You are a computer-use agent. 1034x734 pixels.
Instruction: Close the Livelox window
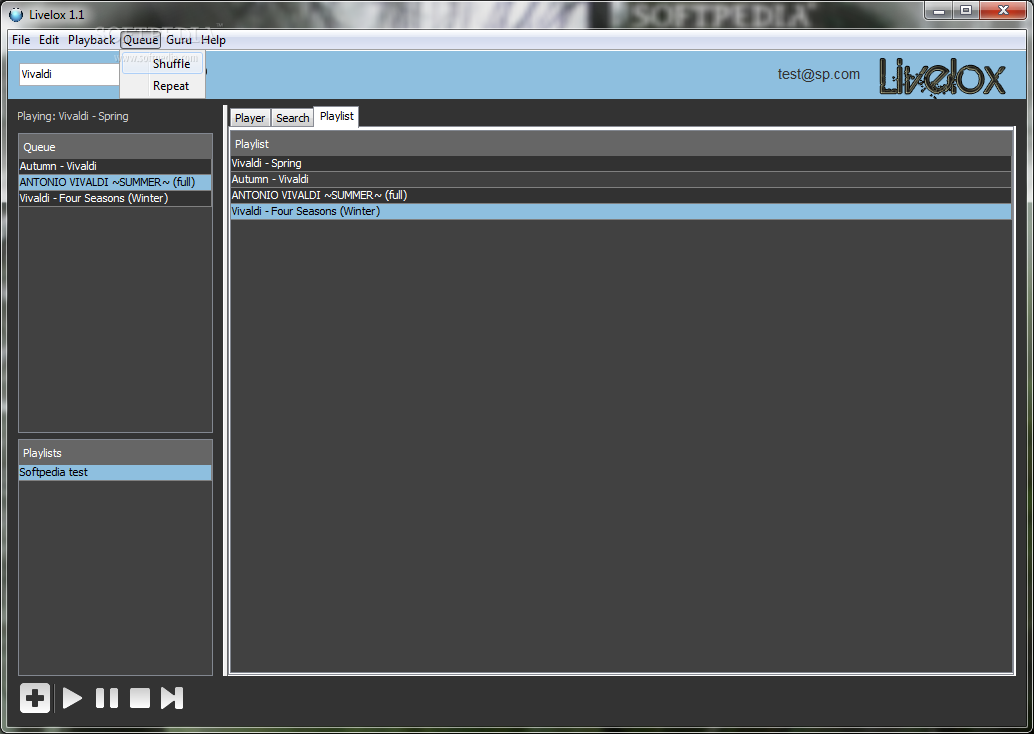pos(1003,11)
